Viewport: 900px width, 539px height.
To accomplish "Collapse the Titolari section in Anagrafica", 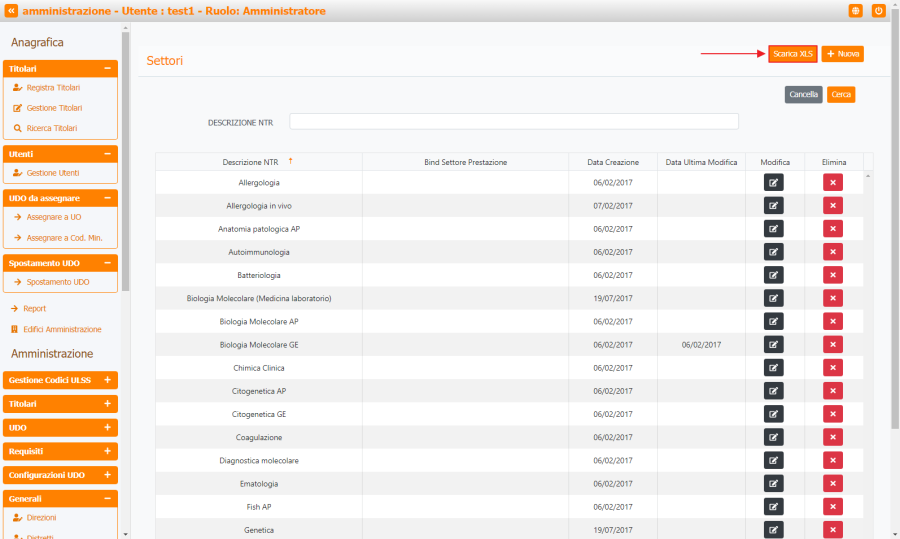I will [x=107, y=69].
